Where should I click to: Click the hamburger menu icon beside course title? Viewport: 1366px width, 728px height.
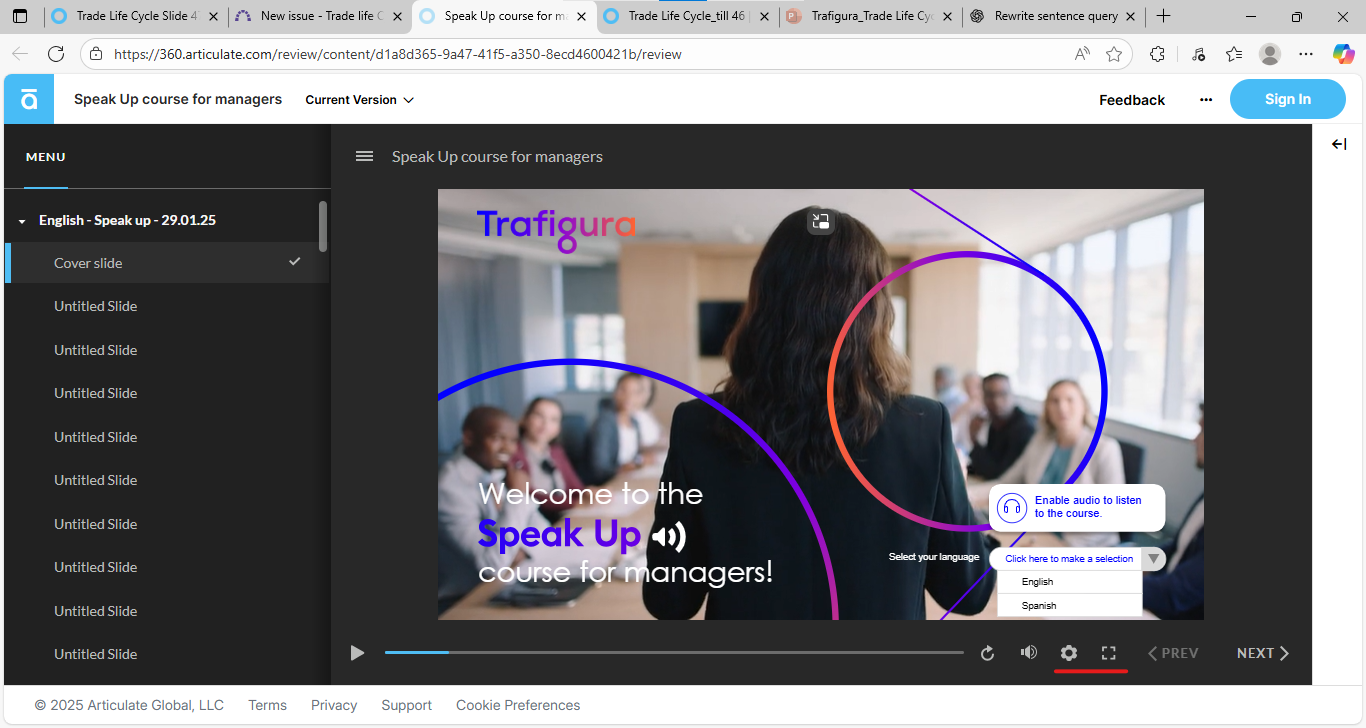tap(365, 156)
